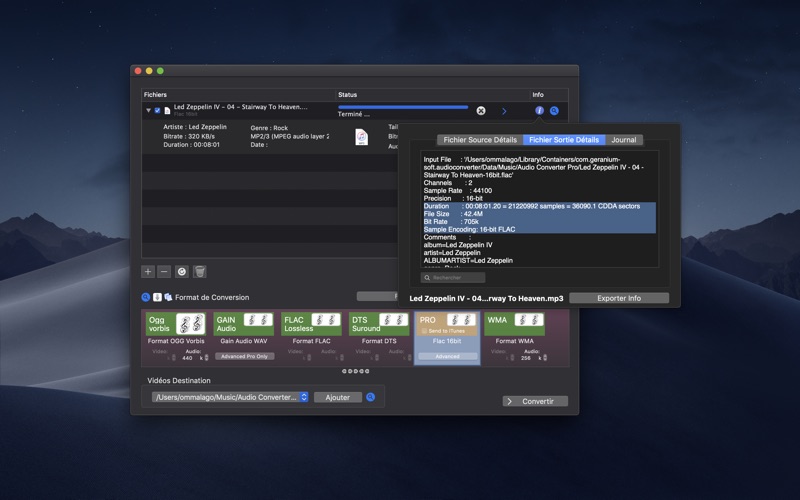Viewport: 800px width, 500px height.
Task: Click the document icon beside Led Zeppelin file
Action: click(x=167, y=111)
